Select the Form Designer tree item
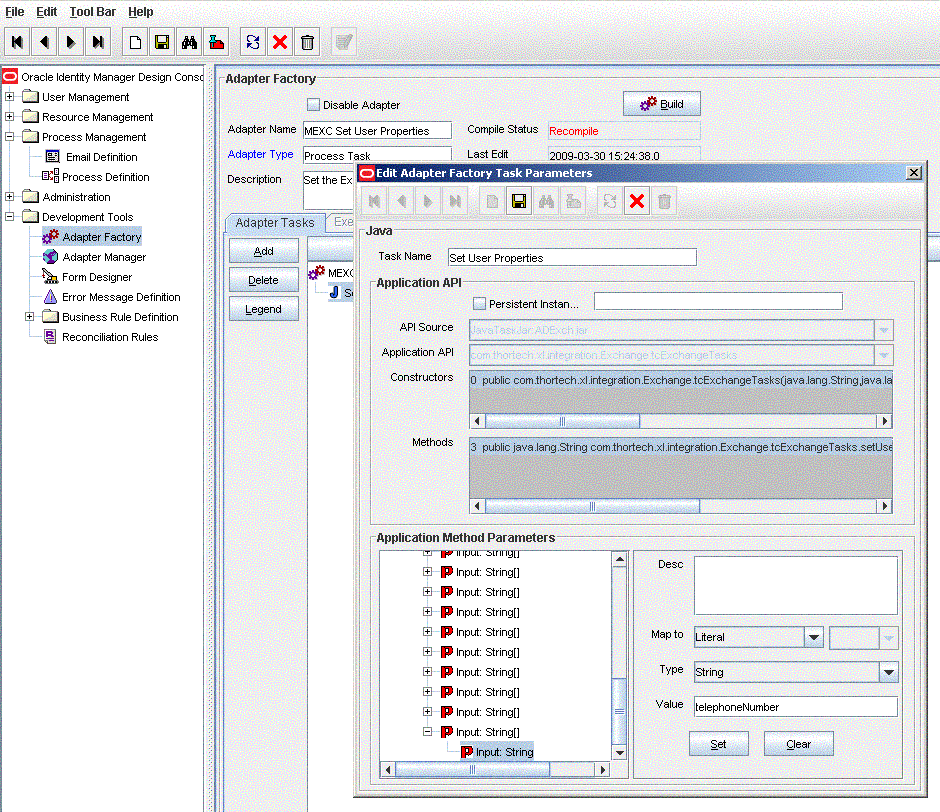The image size is (940, 812). point(97,277)
